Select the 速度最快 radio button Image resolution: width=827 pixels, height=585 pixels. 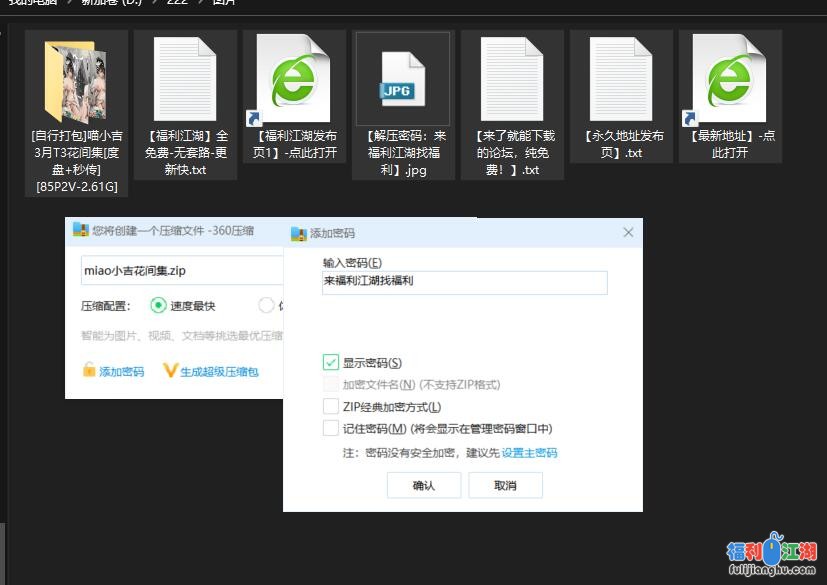(158, 306)
